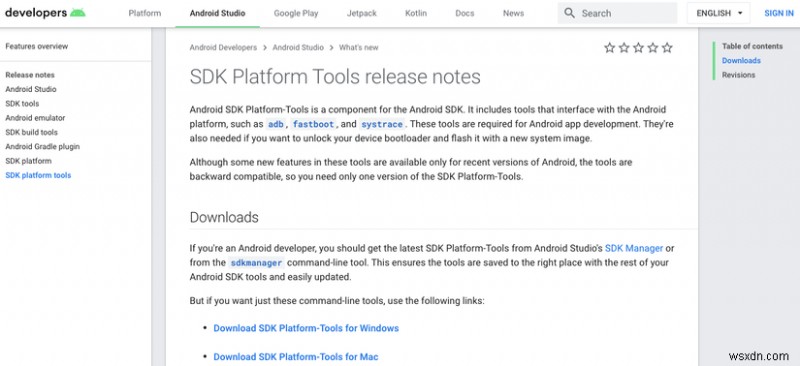Rate page with second star
The width and height of the screenshot is (800, 366).
click(x=623, y=48)
